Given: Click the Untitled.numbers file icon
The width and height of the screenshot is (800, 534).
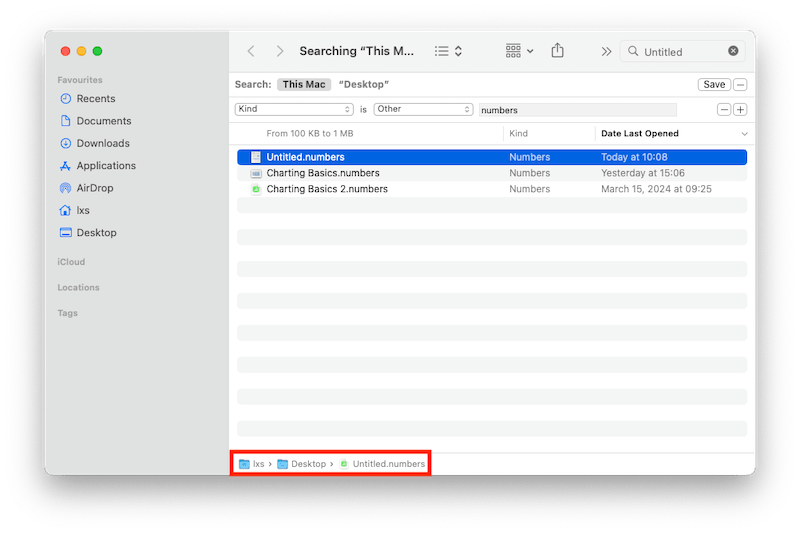Looking at the screenshot, I should point(256,157).
